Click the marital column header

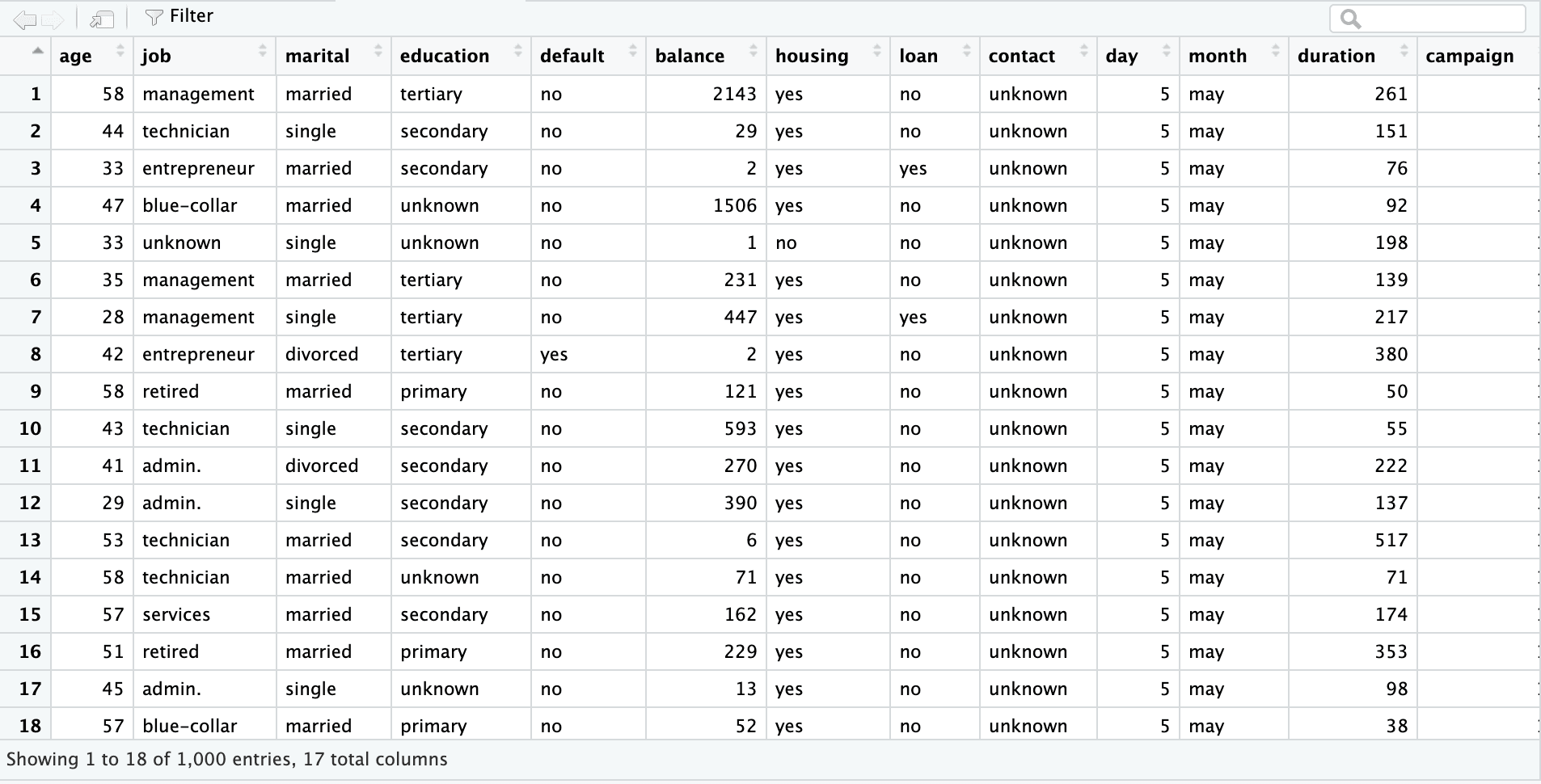point(317,56)
